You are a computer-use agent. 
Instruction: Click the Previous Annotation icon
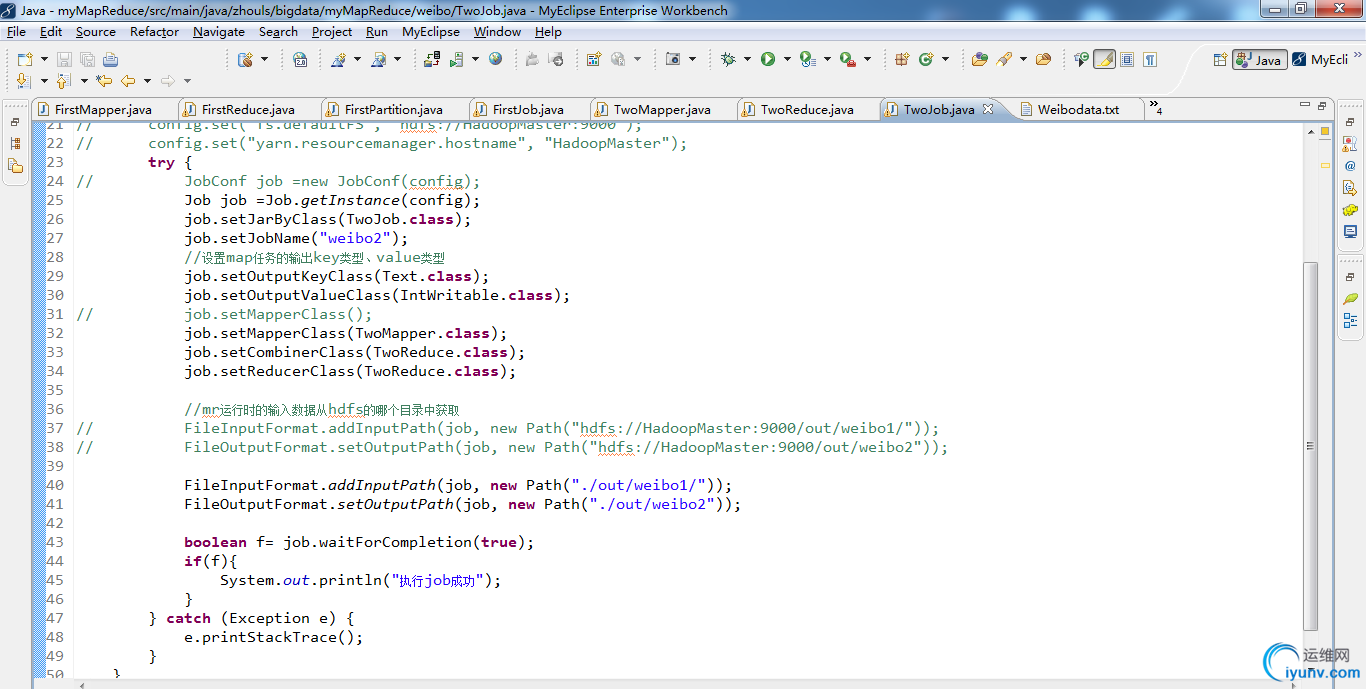click(x=63, y=81)
